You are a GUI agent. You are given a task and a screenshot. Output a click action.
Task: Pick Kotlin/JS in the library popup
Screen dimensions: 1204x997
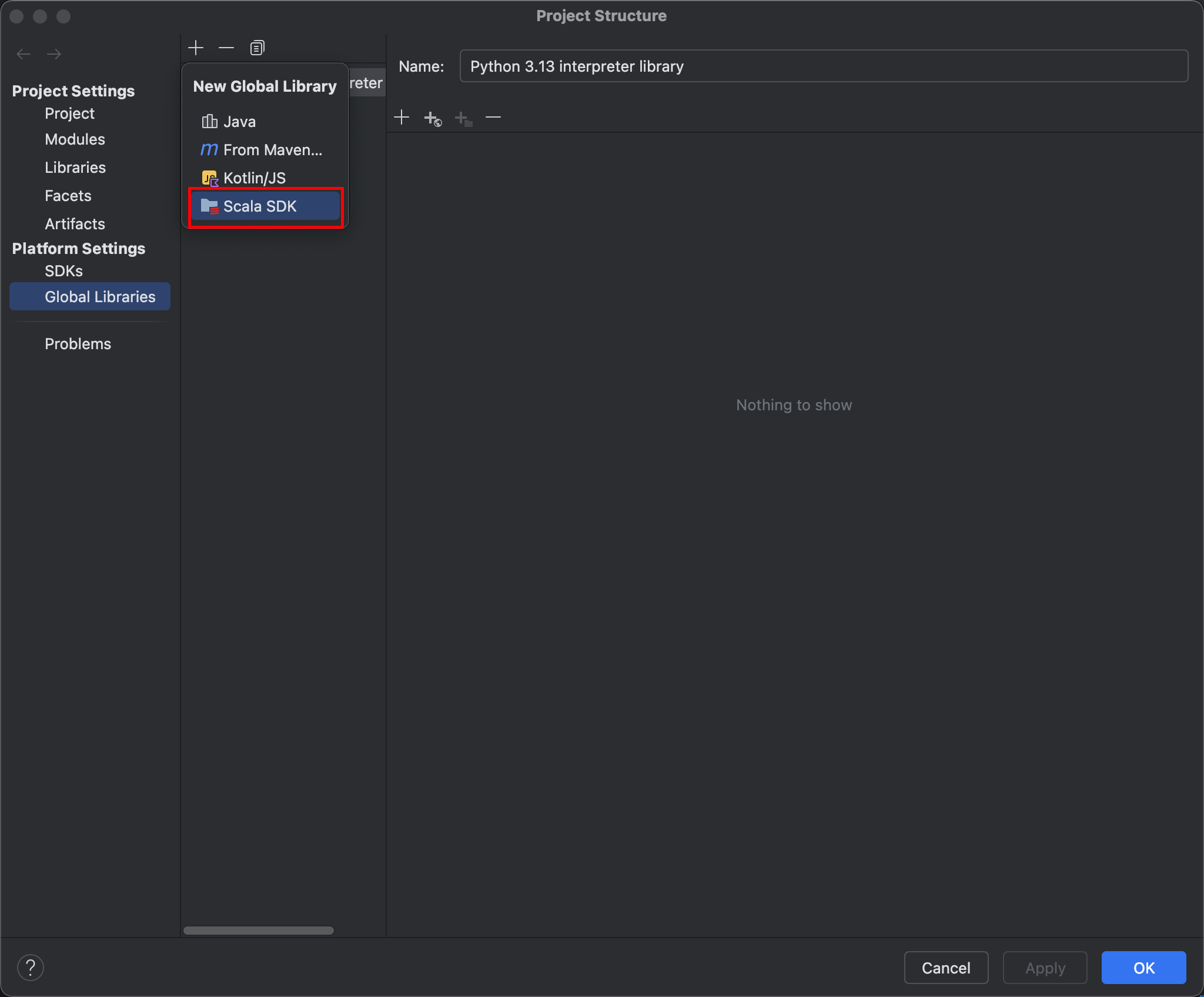pyautogui.click(x=254, y=178)
